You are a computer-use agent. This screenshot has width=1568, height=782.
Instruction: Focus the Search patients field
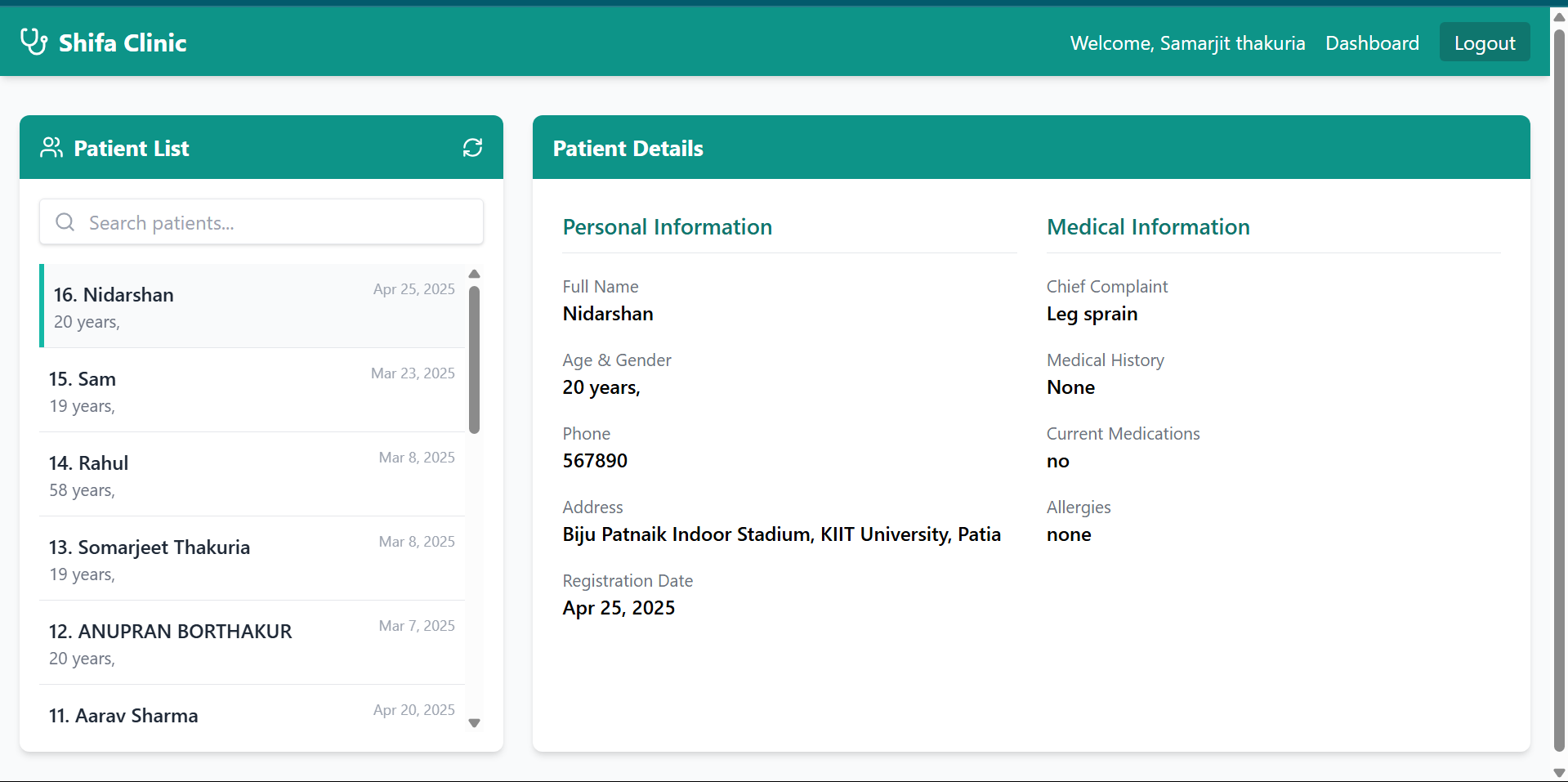point(278,222)
